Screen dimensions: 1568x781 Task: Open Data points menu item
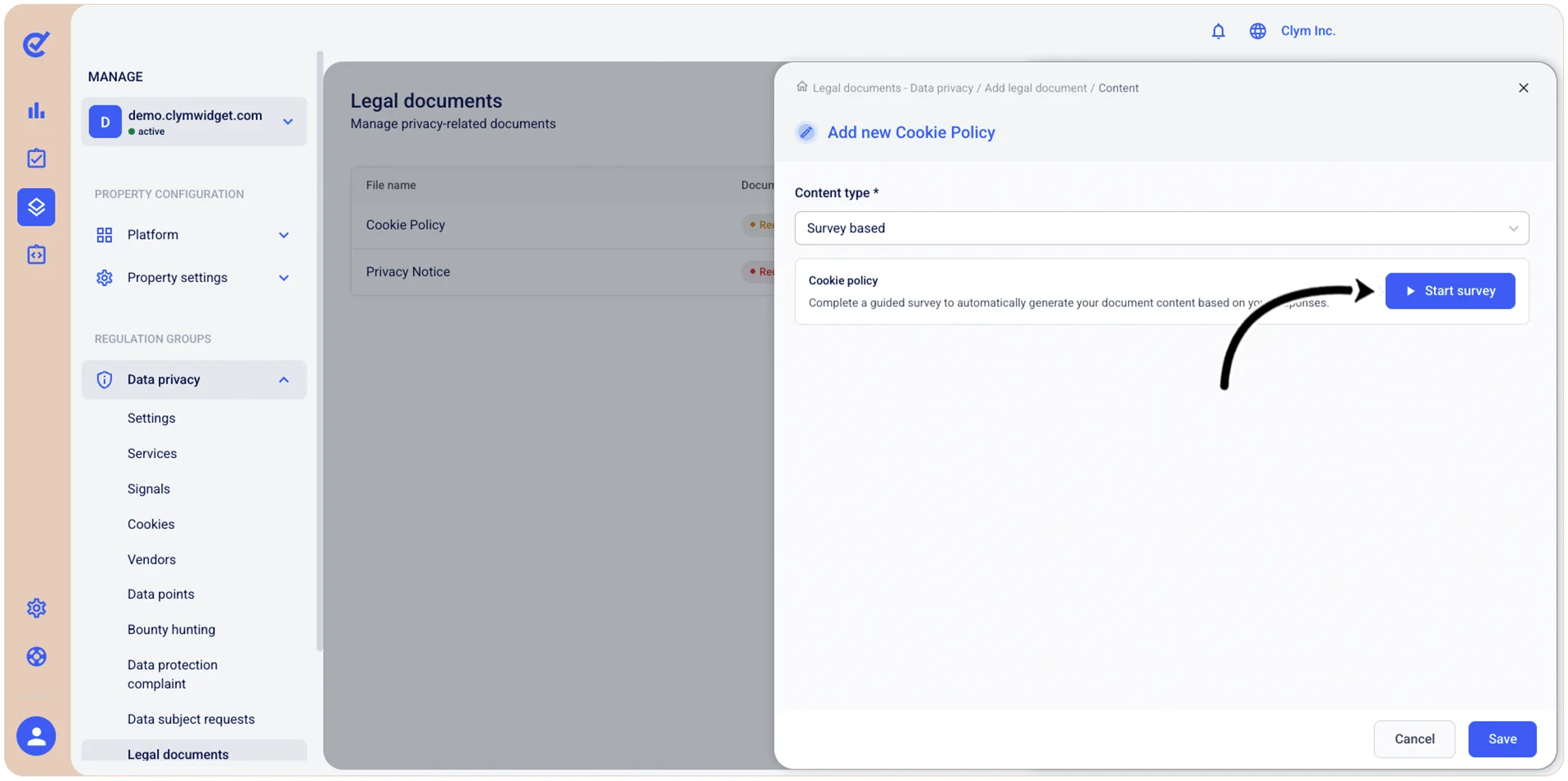[161, 594]
